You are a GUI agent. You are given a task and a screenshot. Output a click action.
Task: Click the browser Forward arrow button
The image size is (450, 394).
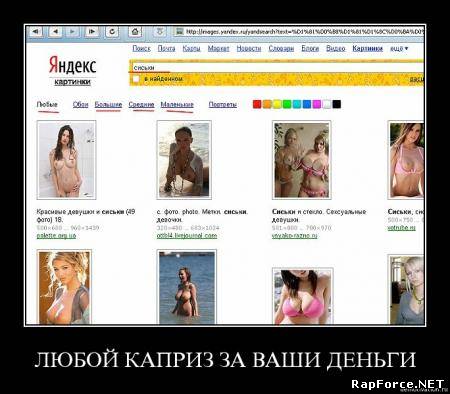click(72, 32)
